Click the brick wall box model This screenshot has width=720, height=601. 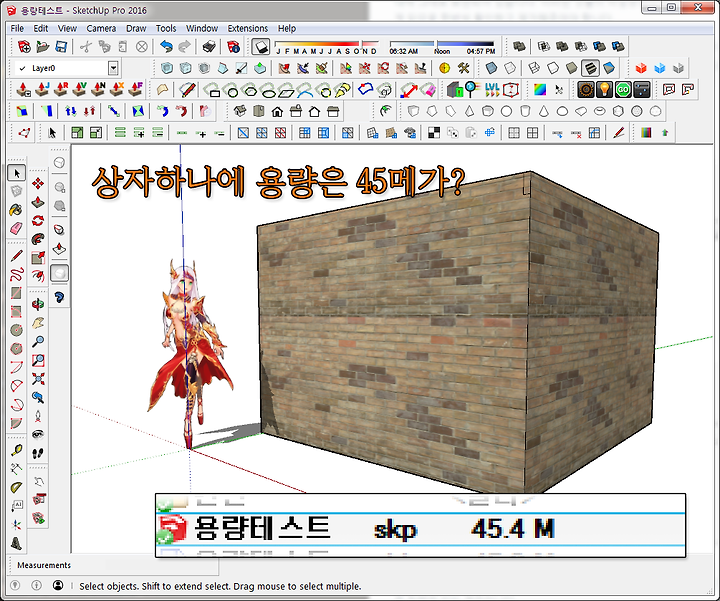tap(457, 332)
